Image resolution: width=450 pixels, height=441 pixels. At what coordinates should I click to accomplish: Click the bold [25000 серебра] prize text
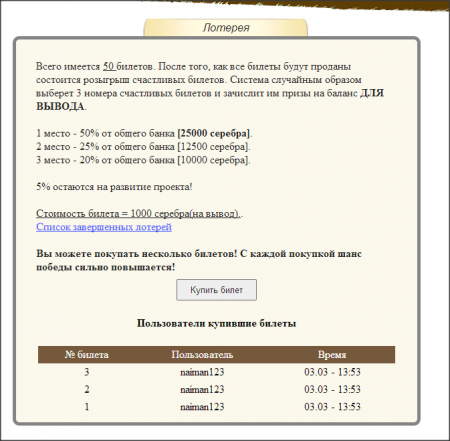[x=214, y=133]
